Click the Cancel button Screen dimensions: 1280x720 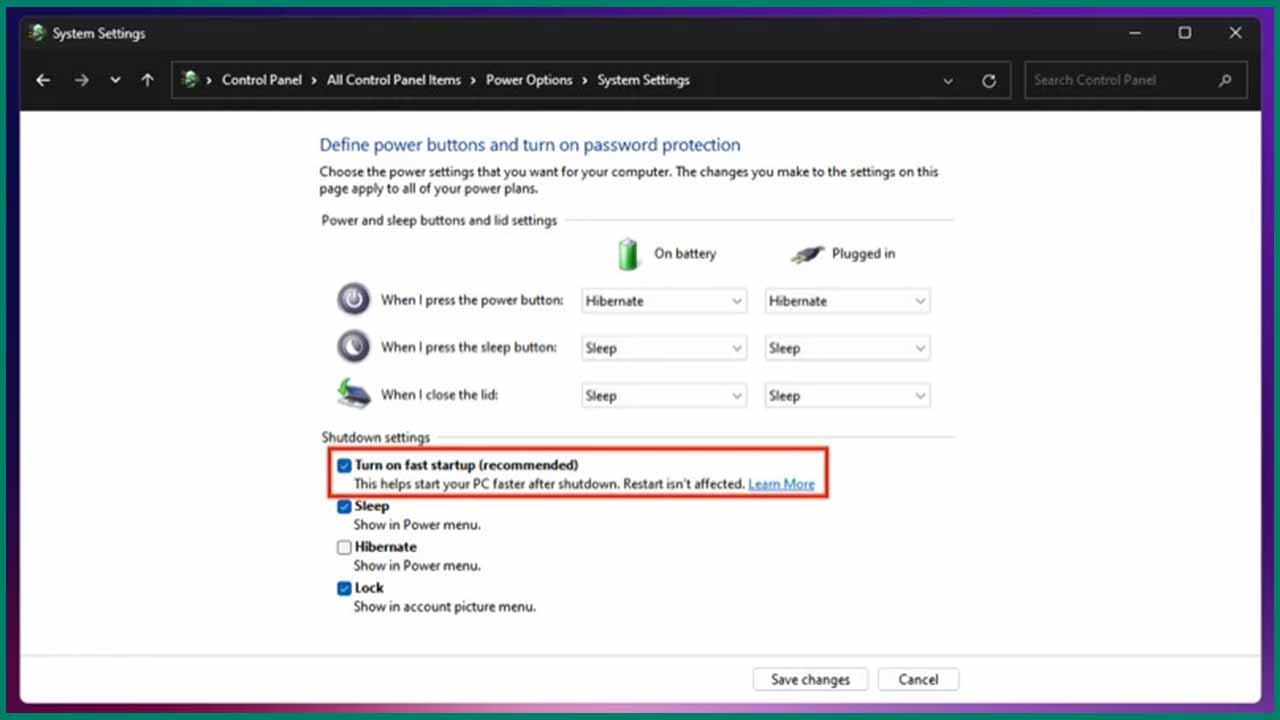(918, 680)
